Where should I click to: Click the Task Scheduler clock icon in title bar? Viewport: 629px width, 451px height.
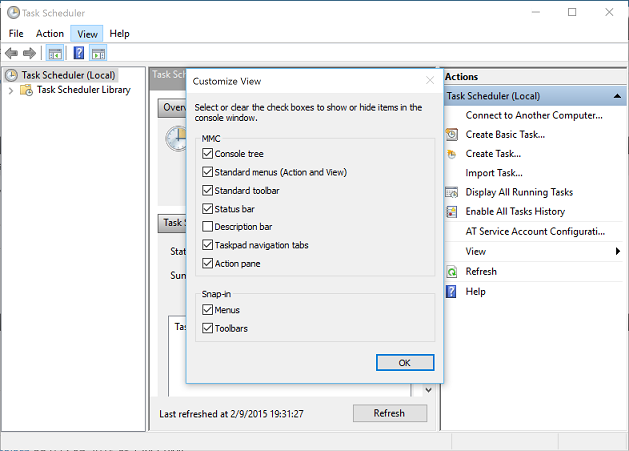point(13,12)
